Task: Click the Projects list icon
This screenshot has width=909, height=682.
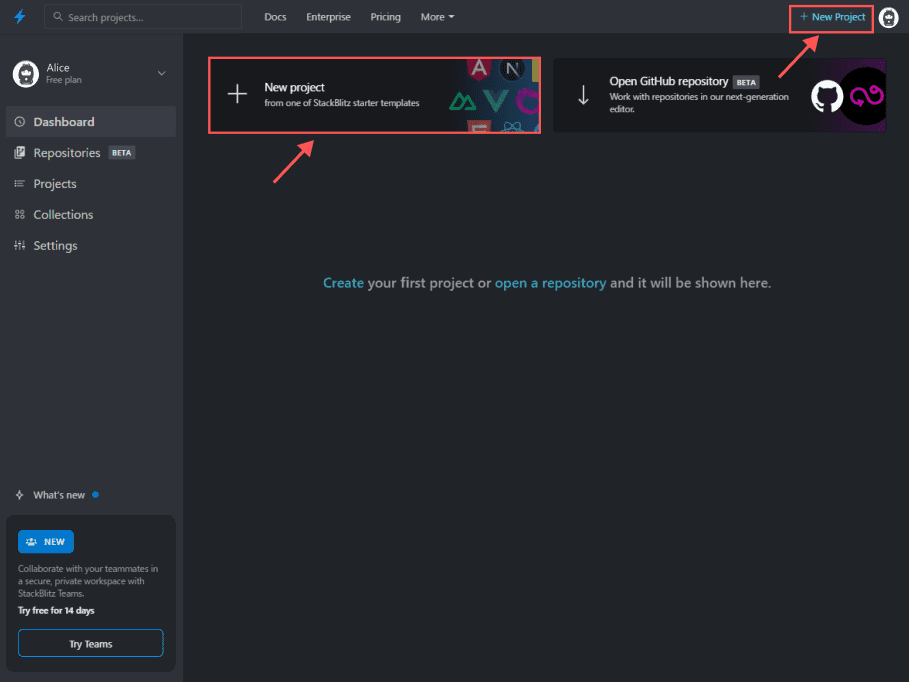Action: point(20,184)
